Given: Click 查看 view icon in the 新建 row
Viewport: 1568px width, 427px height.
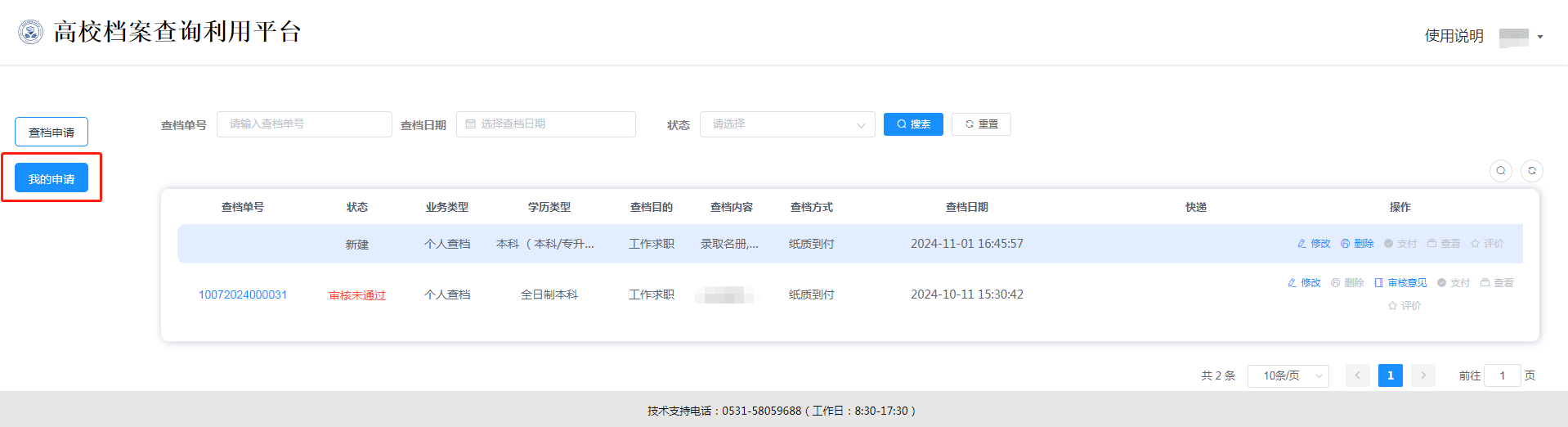Looking at the screenshot, I should [1432, 244].
